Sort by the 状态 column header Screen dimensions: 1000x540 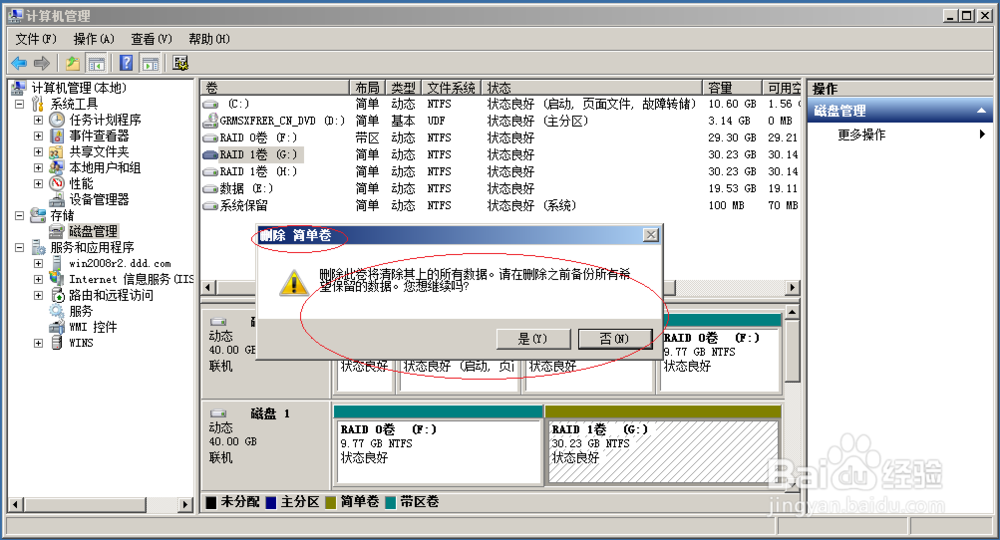coord(592,87)
